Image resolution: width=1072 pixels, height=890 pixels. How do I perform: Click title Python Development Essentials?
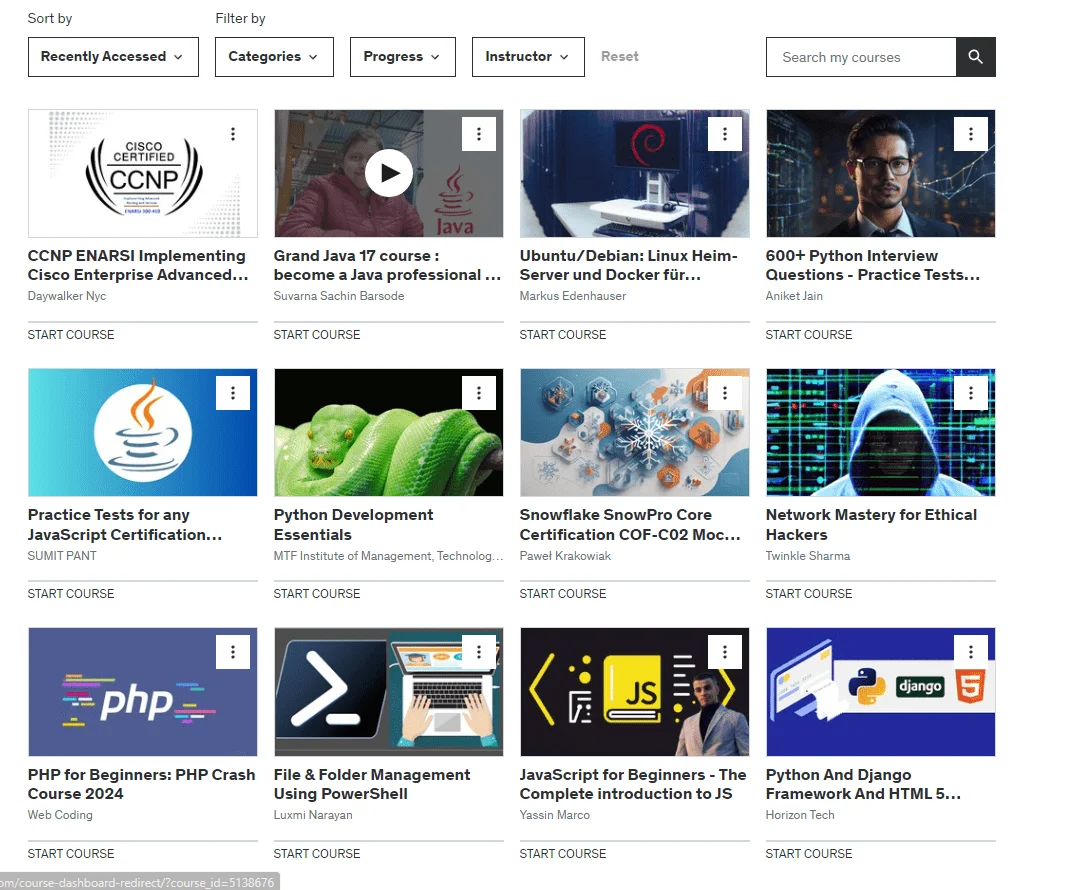(353, 524)
